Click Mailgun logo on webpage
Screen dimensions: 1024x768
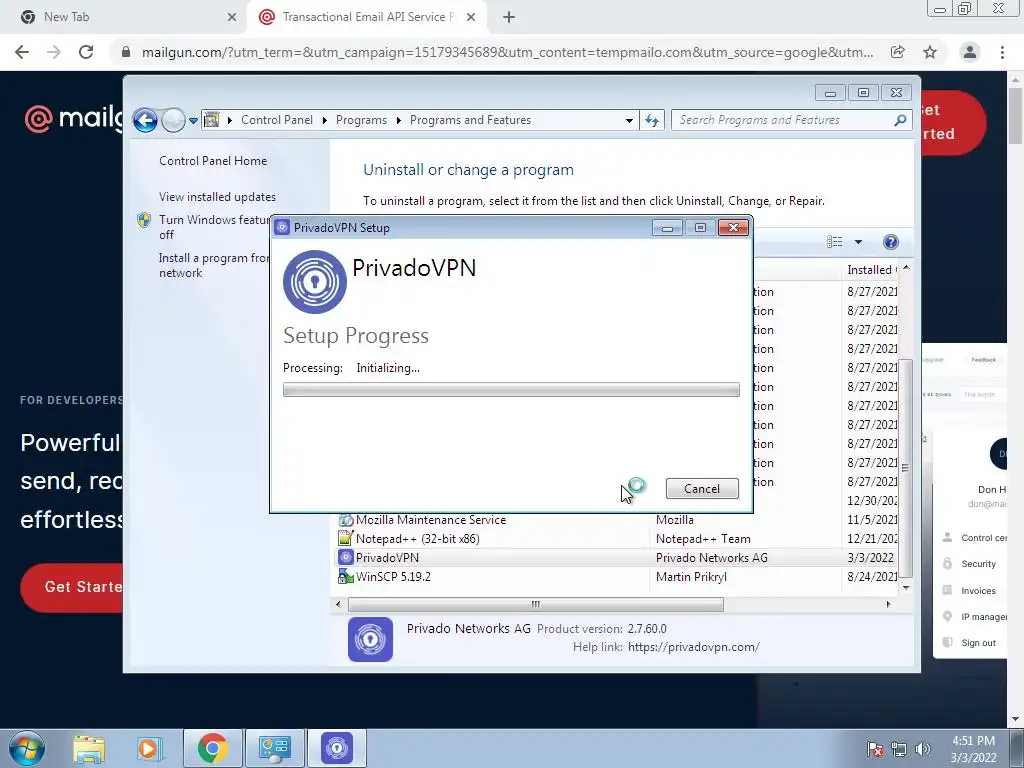[x=74, y=118]
